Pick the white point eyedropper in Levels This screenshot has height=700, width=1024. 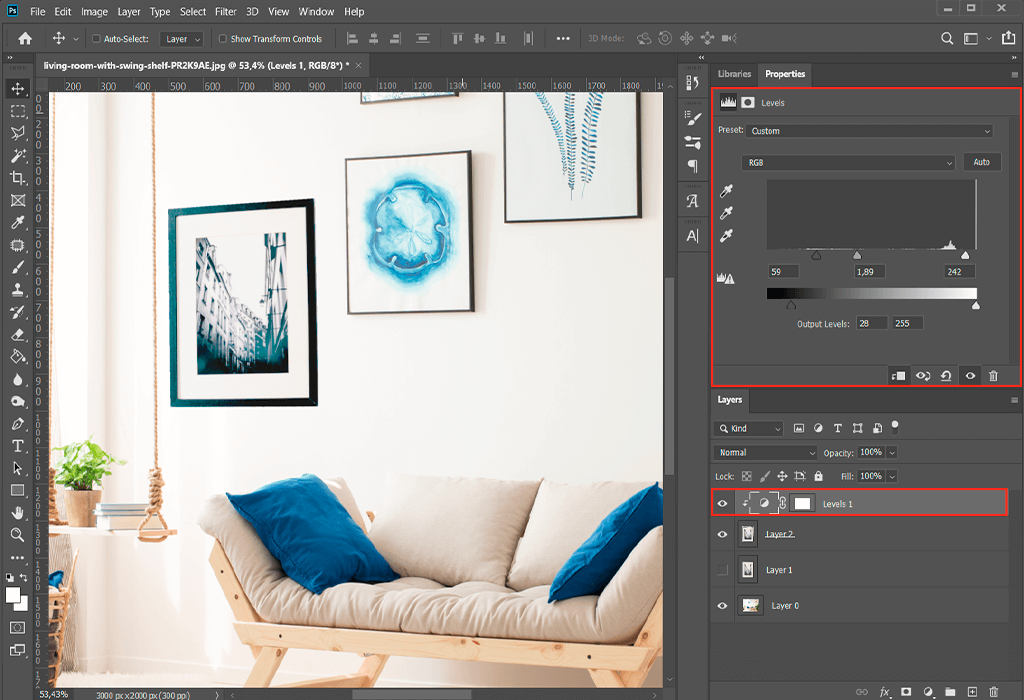click(x=726, y=236)
